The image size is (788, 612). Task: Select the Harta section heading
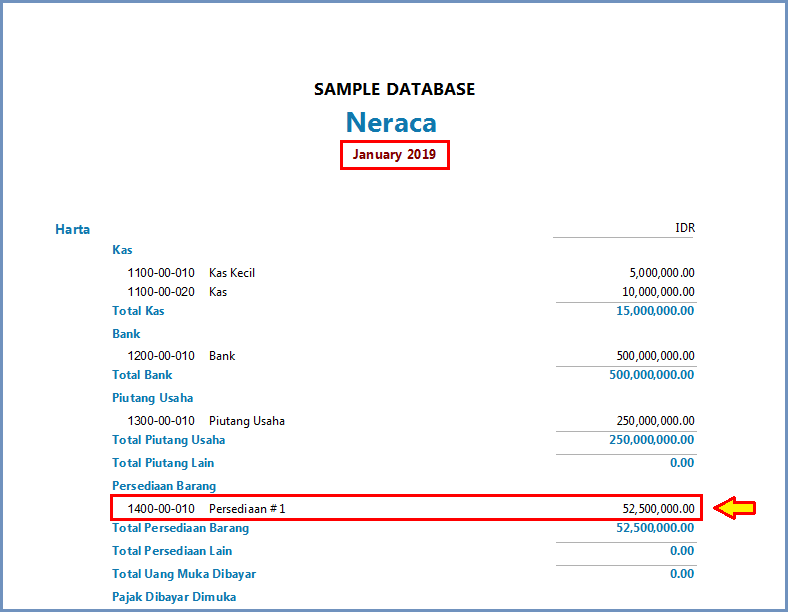pos(72,229)
